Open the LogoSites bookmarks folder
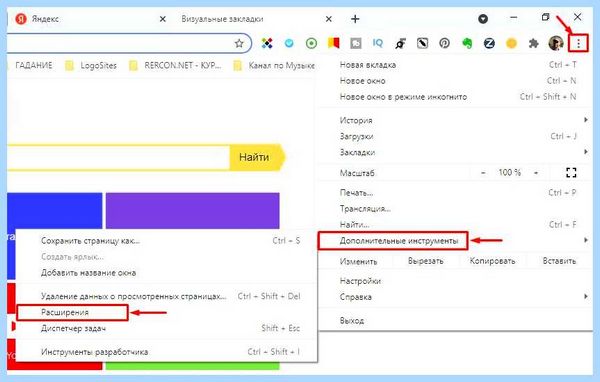The width and height of the screenshot is (600, 382). point(91,65)
